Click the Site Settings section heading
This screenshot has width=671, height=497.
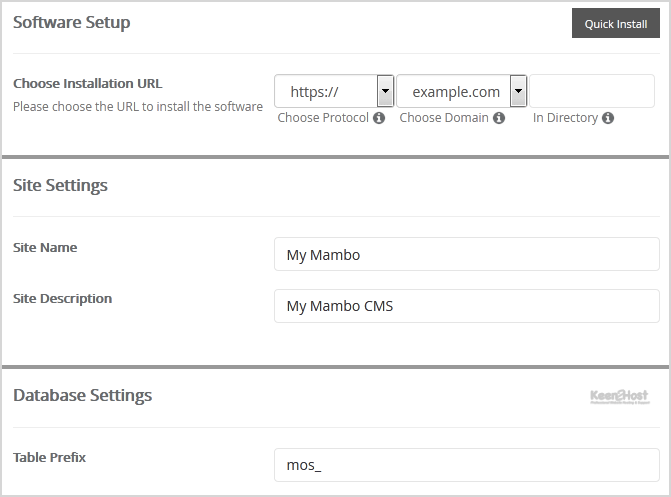[60, 185]
